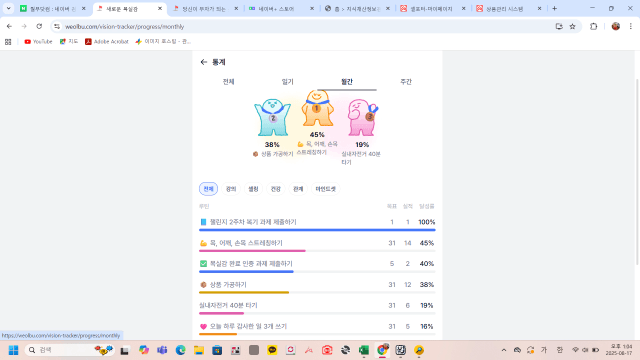Screen dimensions: 640x360
Task: Filter routines by the 셀링 chip
Action: [253, 189]
